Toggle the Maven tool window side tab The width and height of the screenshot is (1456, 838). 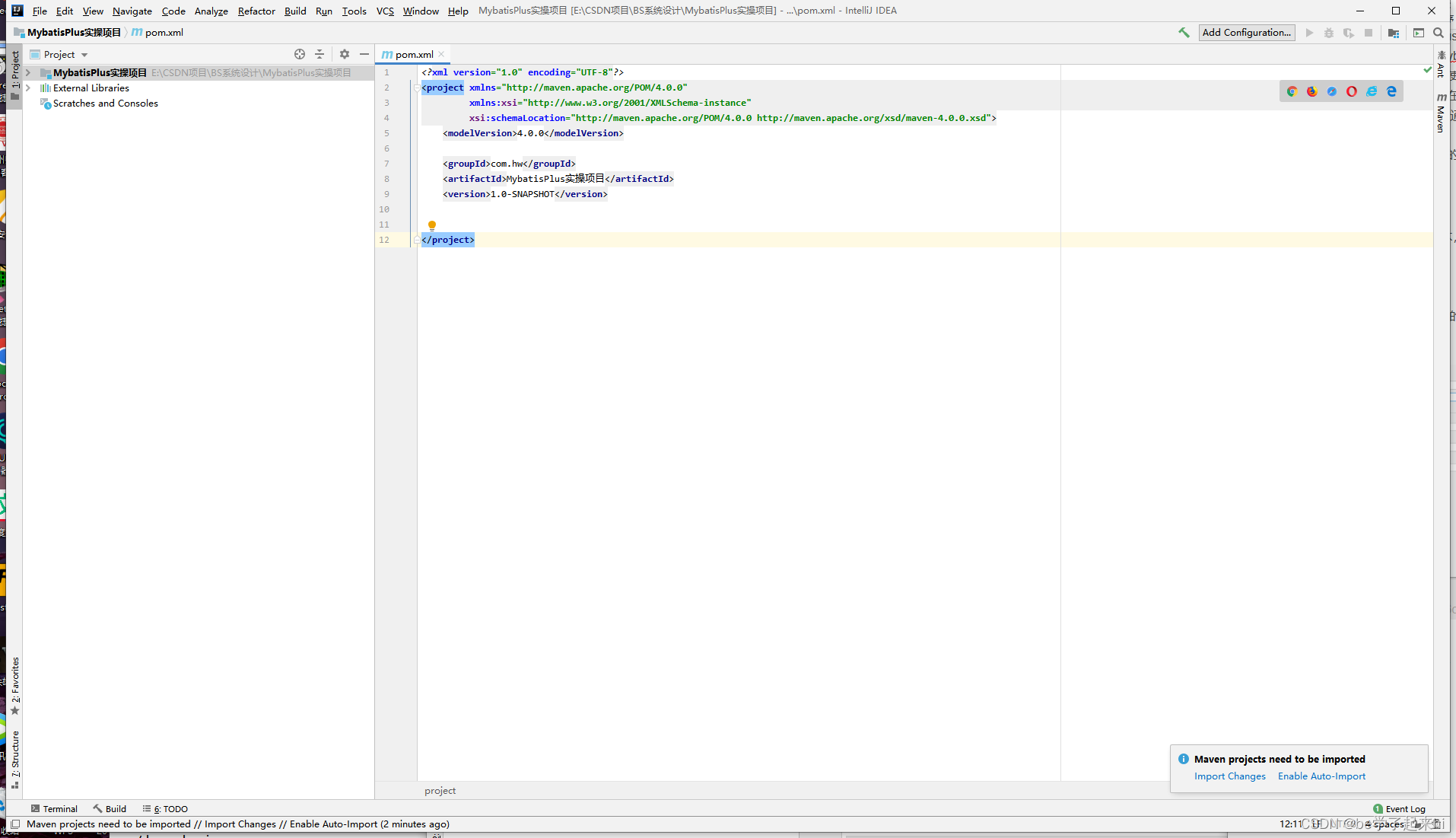1441,113
